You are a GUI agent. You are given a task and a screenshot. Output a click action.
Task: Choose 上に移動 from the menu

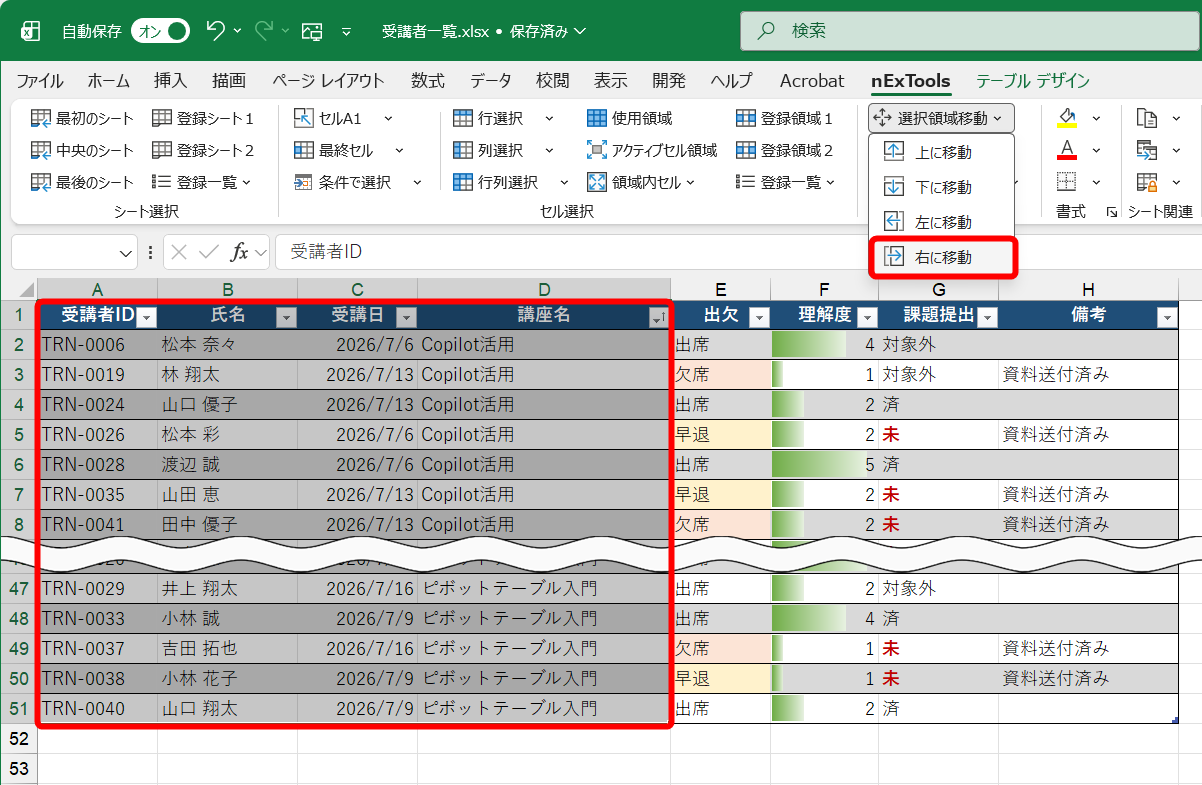942,152
